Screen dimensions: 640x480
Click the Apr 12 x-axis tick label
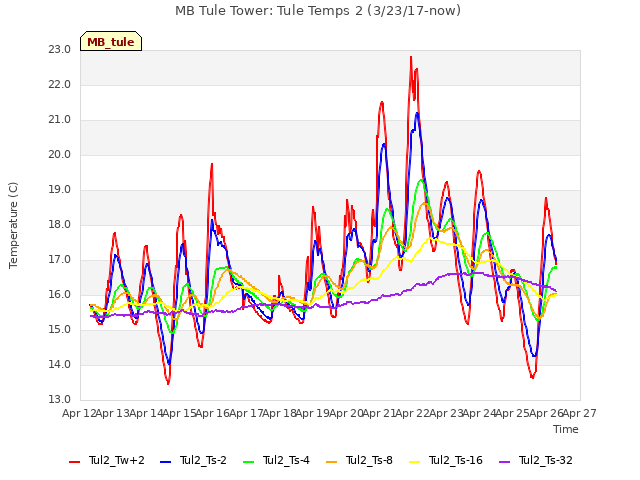point(79,413)
